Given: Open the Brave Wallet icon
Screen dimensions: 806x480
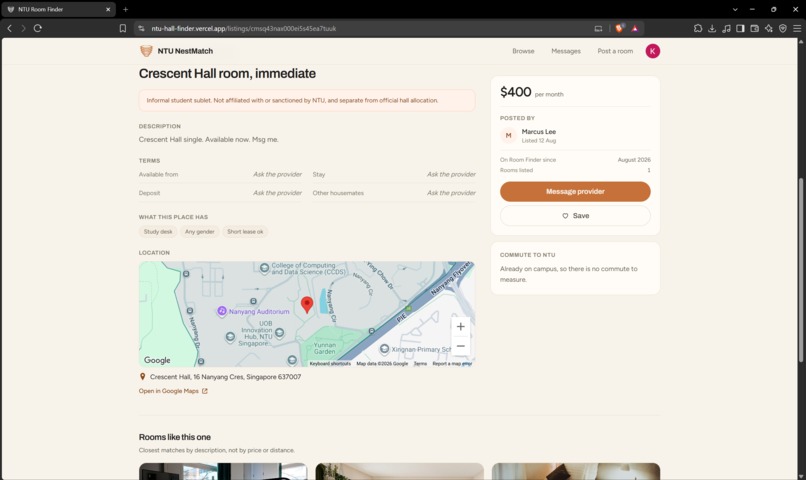Looking at the screenshot, I should [755, 28].
